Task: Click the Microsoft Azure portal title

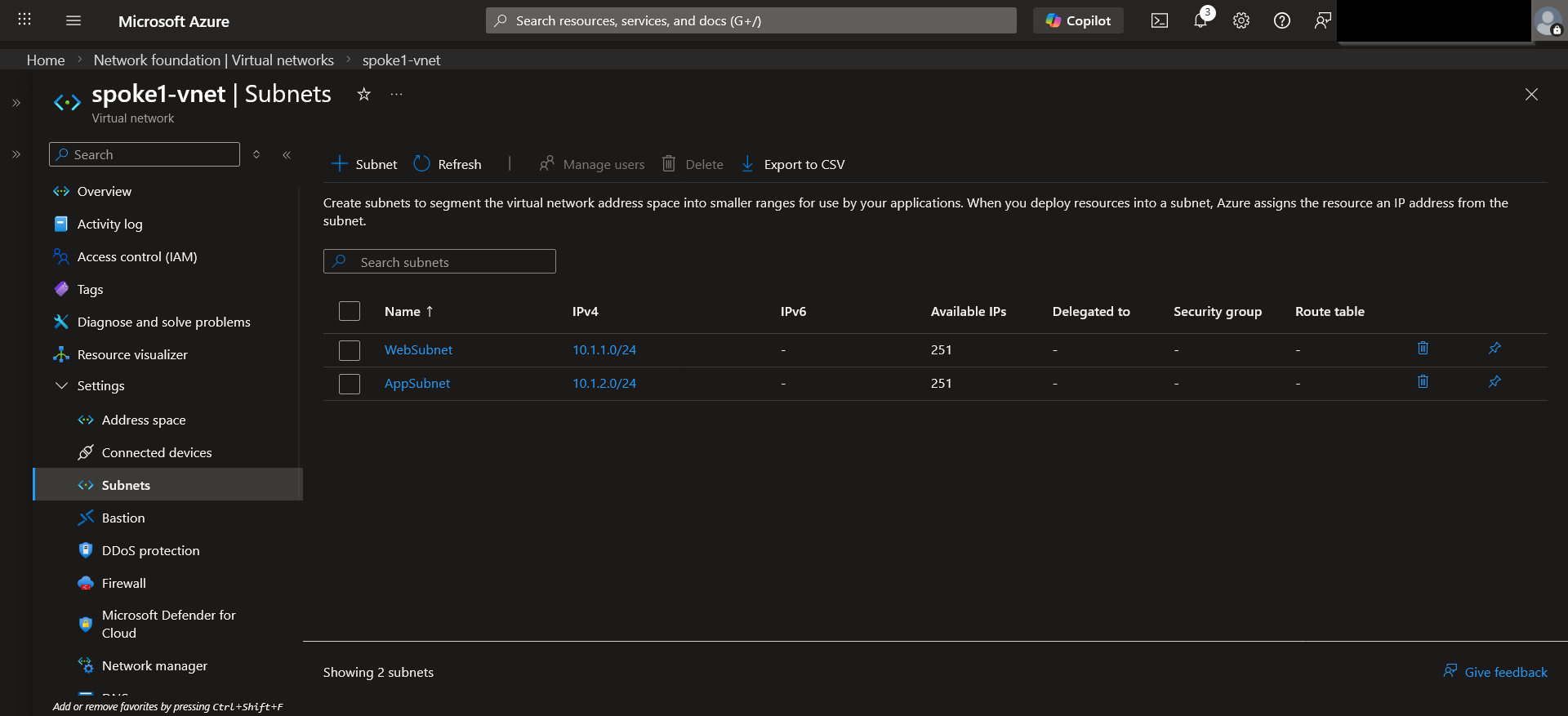Action: (174, 21)
